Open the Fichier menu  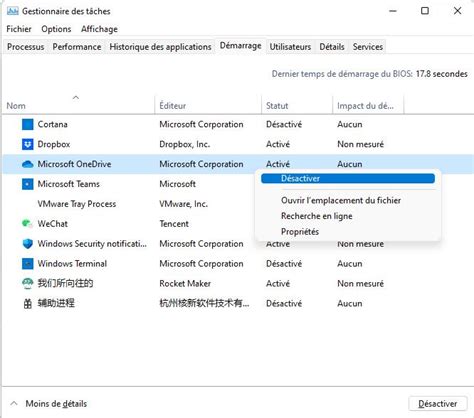19,29
